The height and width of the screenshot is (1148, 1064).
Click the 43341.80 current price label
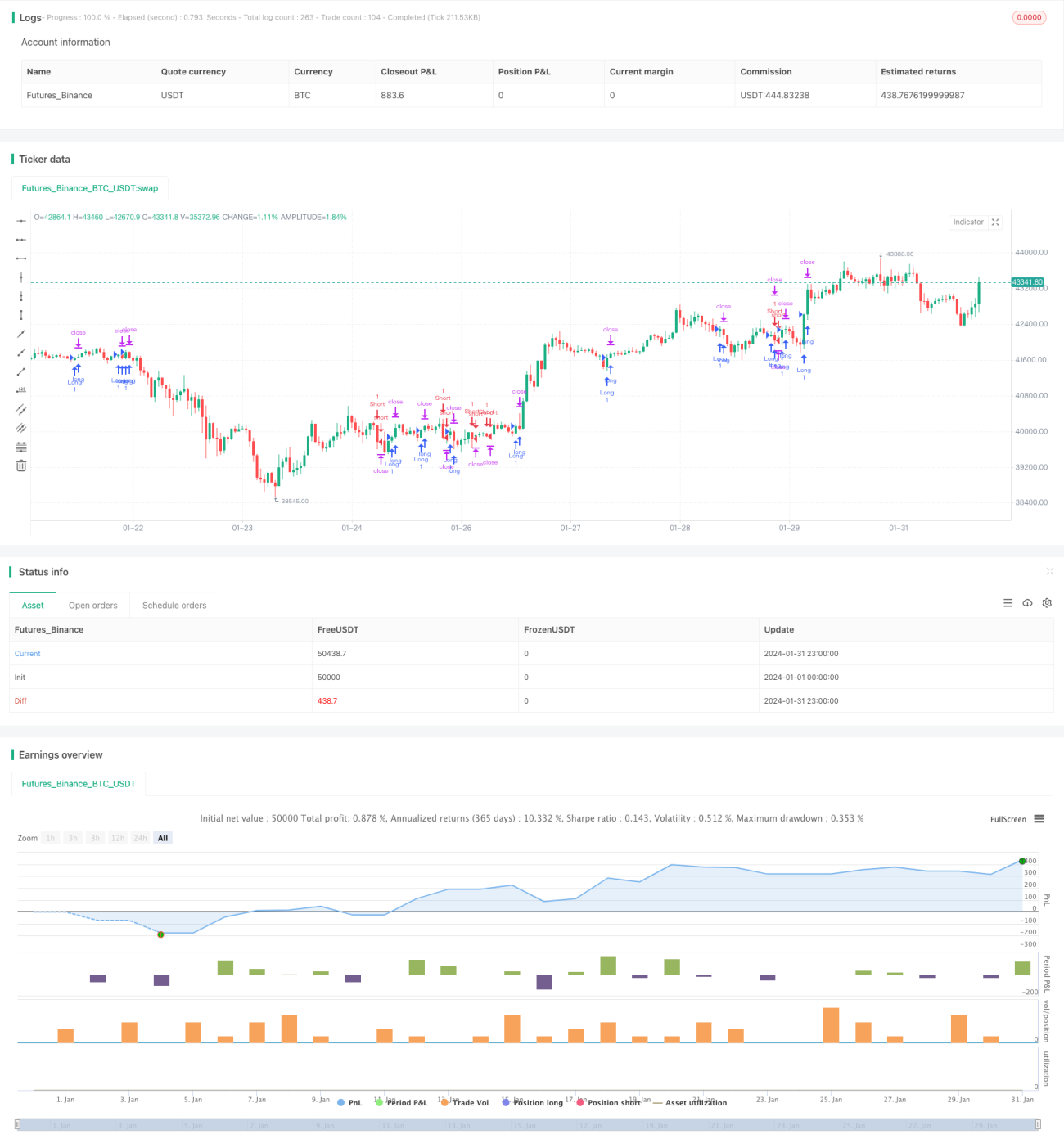[1028, 282]
